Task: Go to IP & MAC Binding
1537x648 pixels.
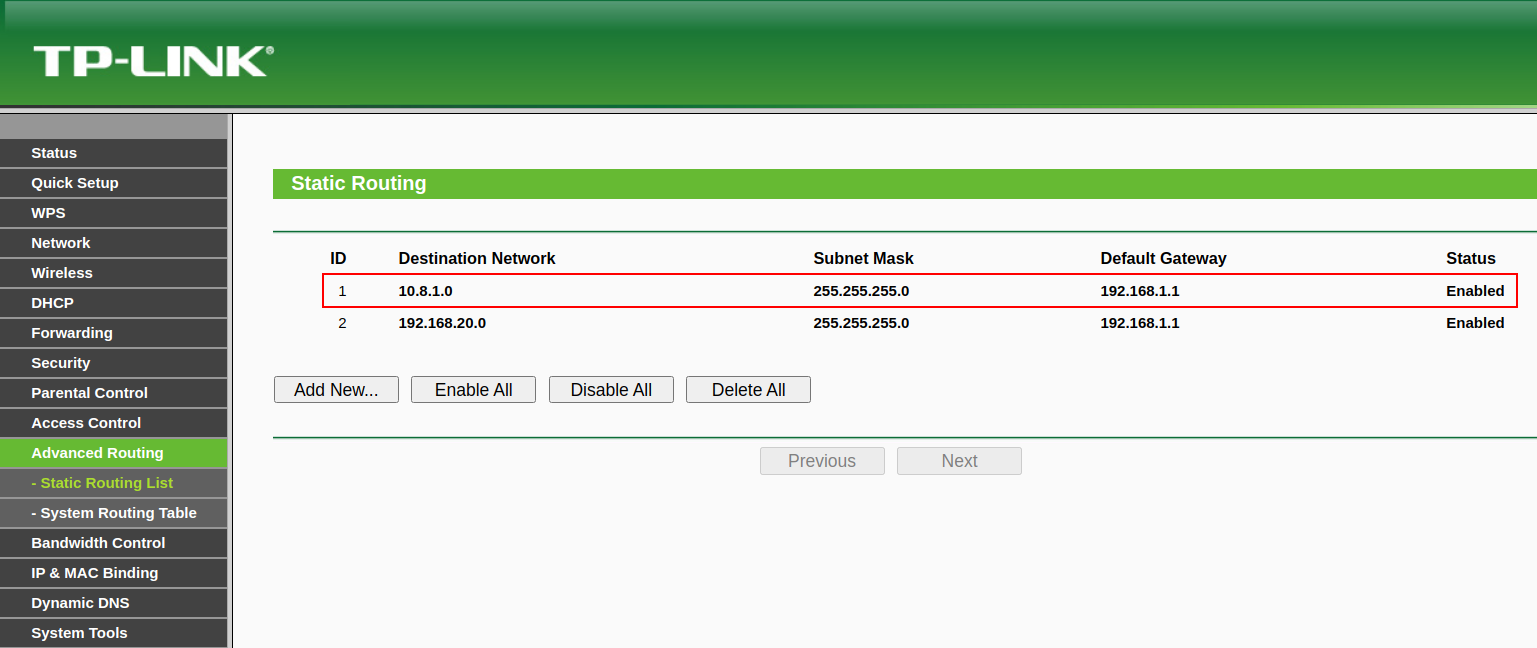Action: (114, 573)
